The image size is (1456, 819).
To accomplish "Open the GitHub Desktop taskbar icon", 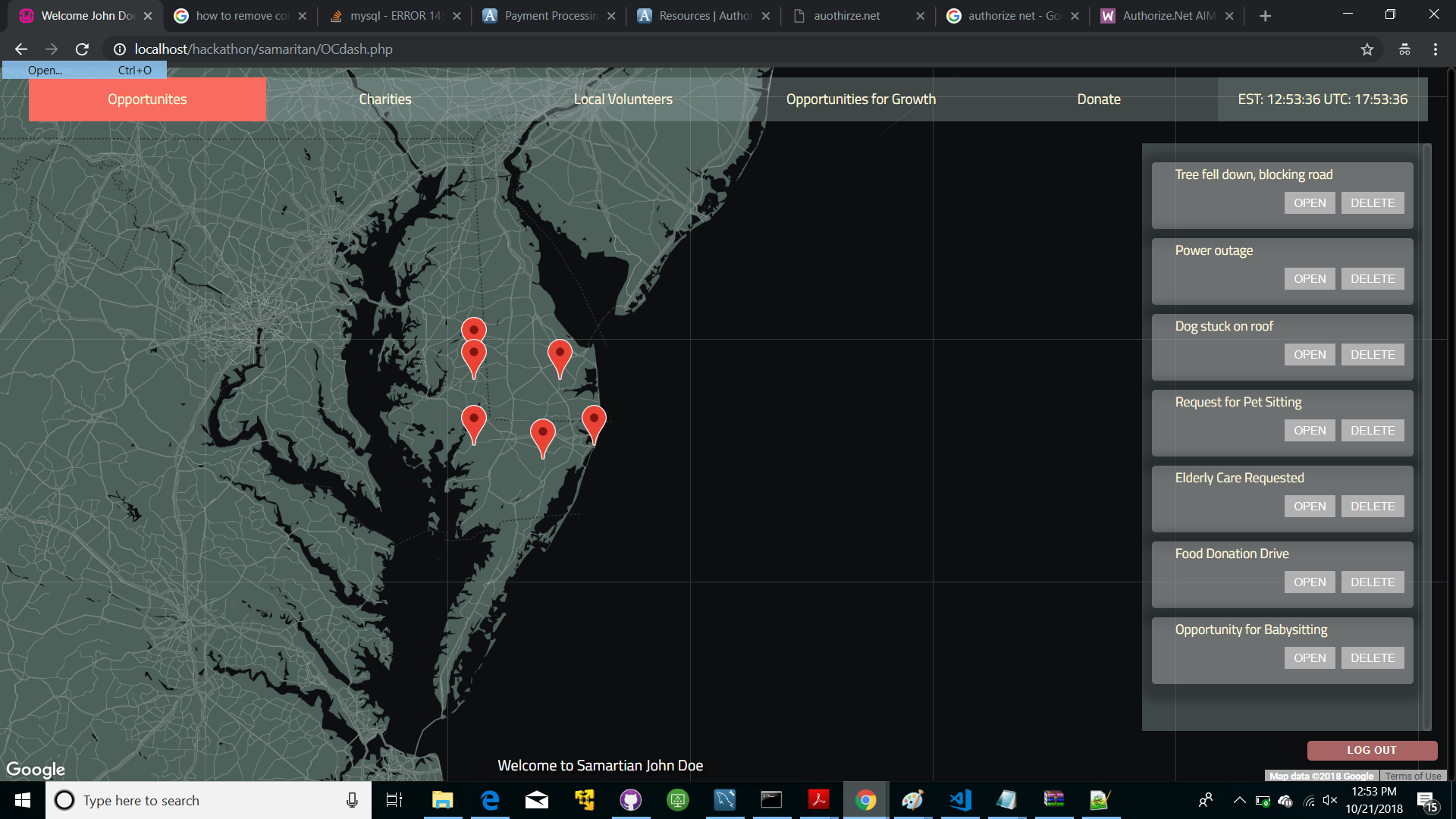I will click(x=631, y=800).
